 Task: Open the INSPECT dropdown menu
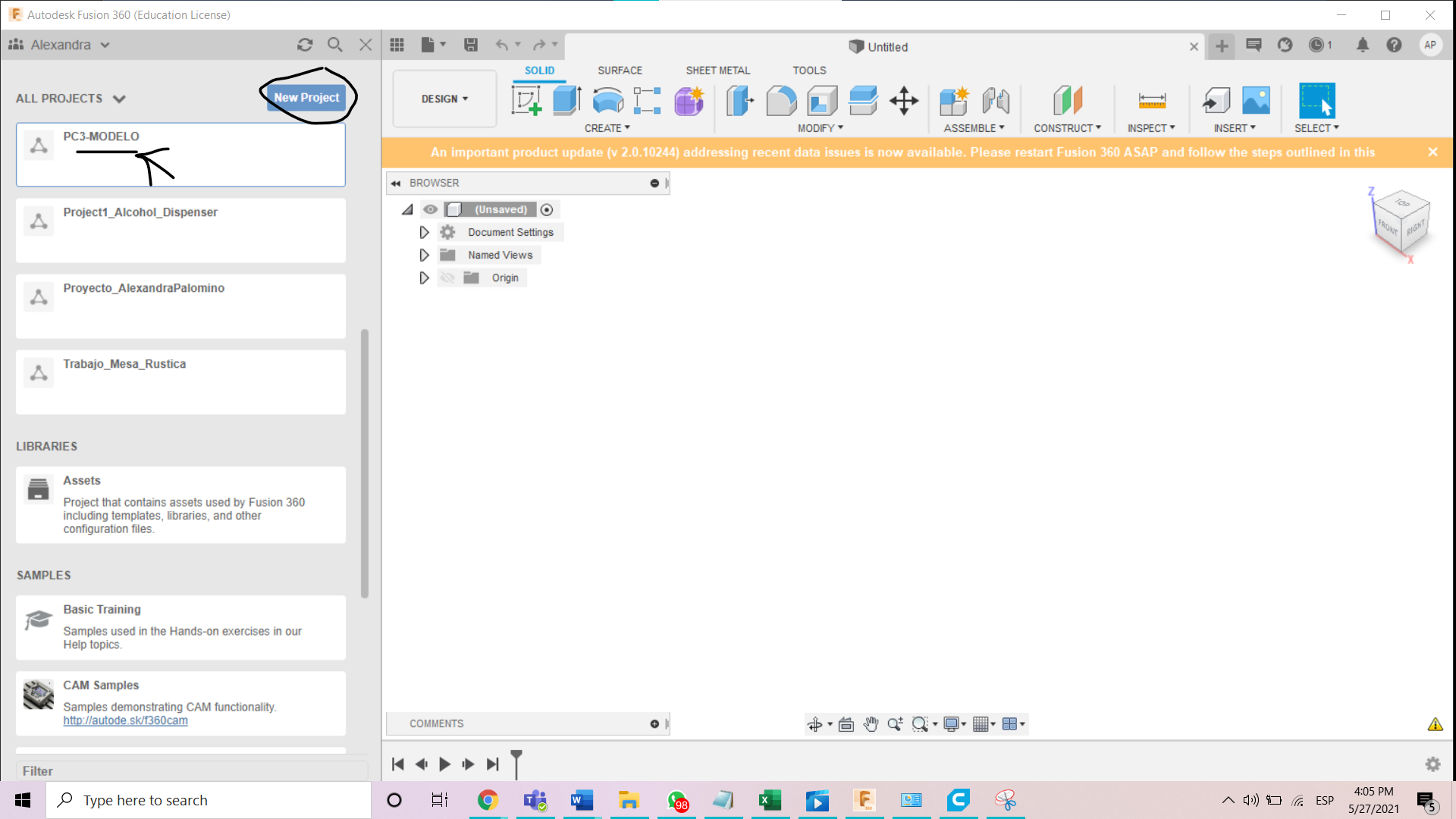(1150, 128)
